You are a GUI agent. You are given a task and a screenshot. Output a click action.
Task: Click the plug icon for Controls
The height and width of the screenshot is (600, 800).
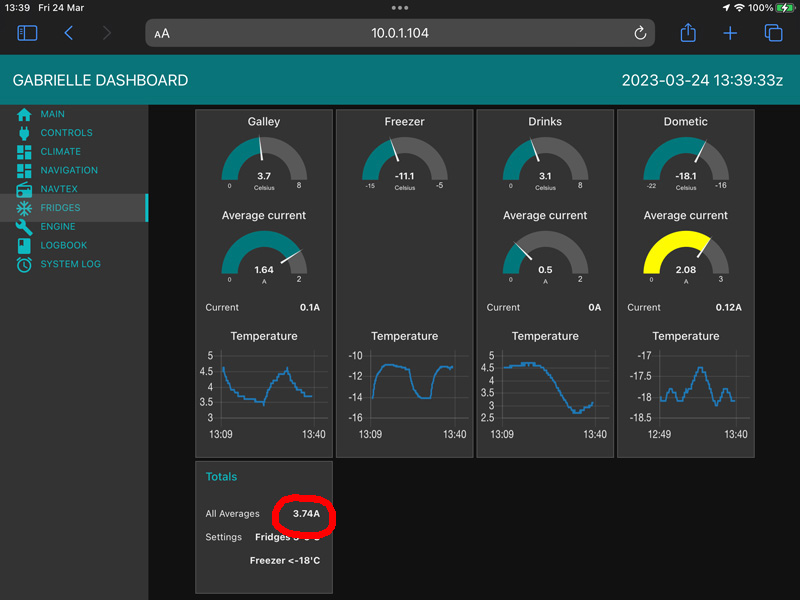pos(24,133)
